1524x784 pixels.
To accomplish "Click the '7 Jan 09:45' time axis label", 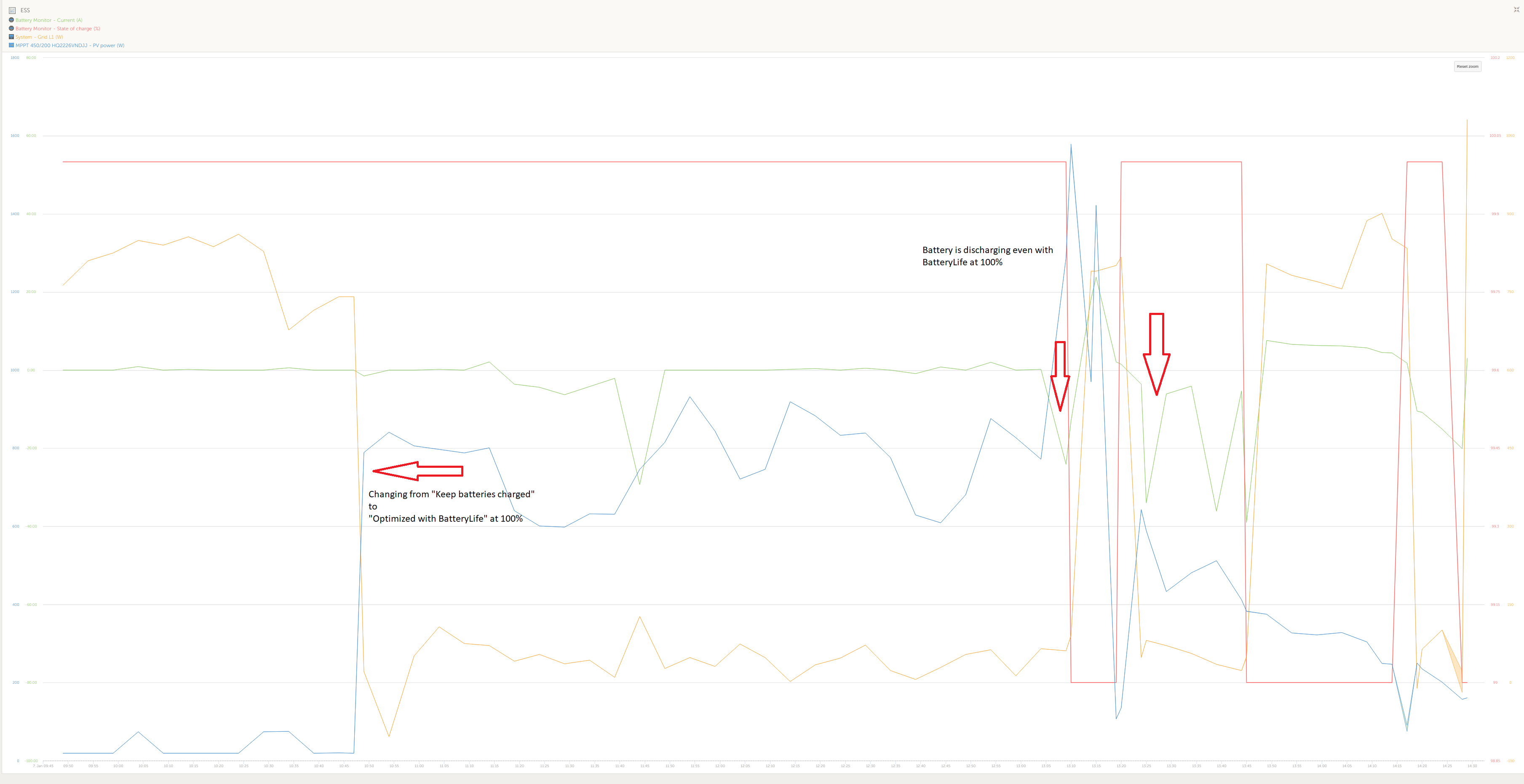I will click(x=43, y=765).
